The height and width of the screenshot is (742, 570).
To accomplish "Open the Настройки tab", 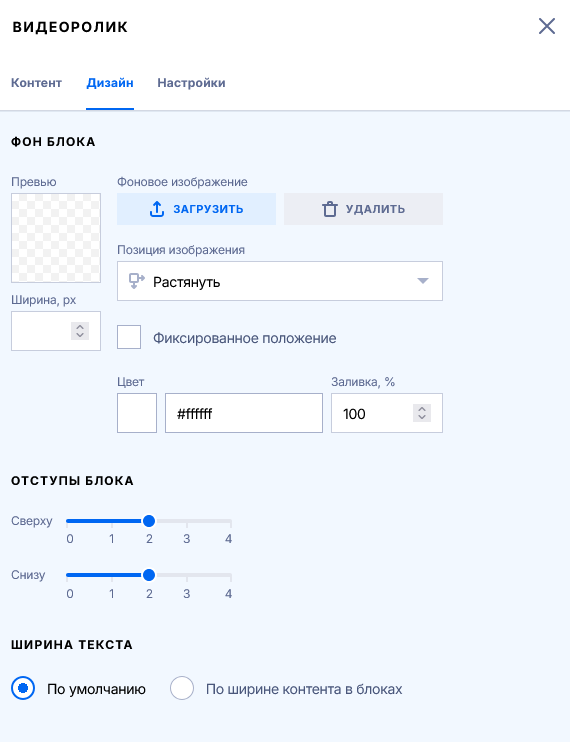I will coord(191,83).
